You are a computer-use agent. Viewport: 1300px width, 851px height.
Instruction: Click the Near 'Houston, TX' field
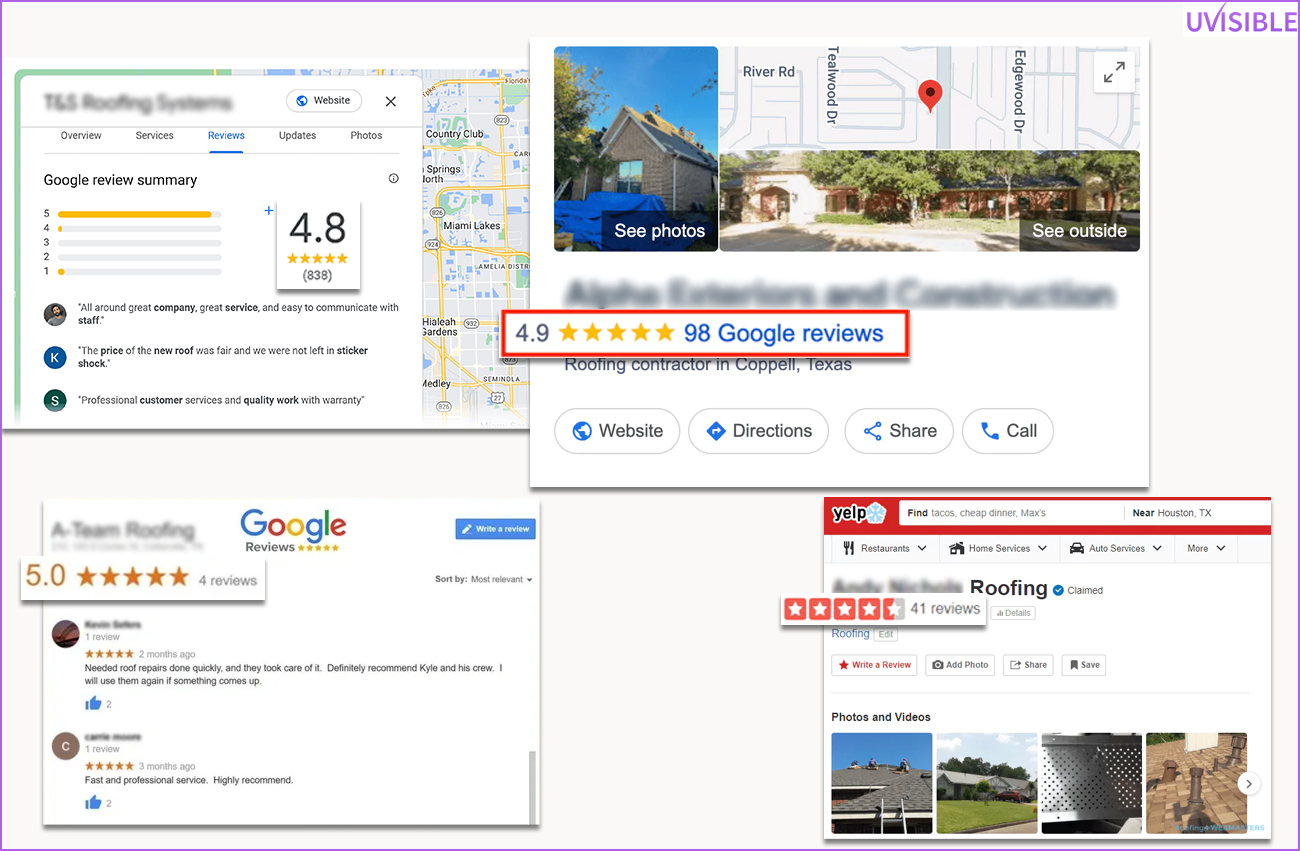click(1197, 513)
